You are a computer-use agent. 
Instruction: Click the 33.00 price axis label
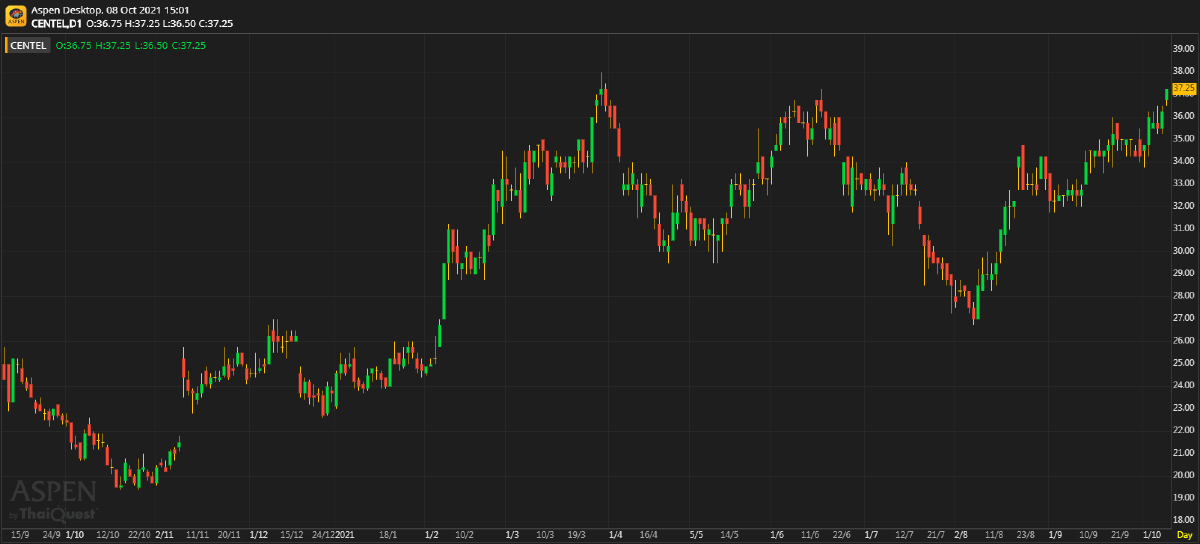(x=1184, y=183)
